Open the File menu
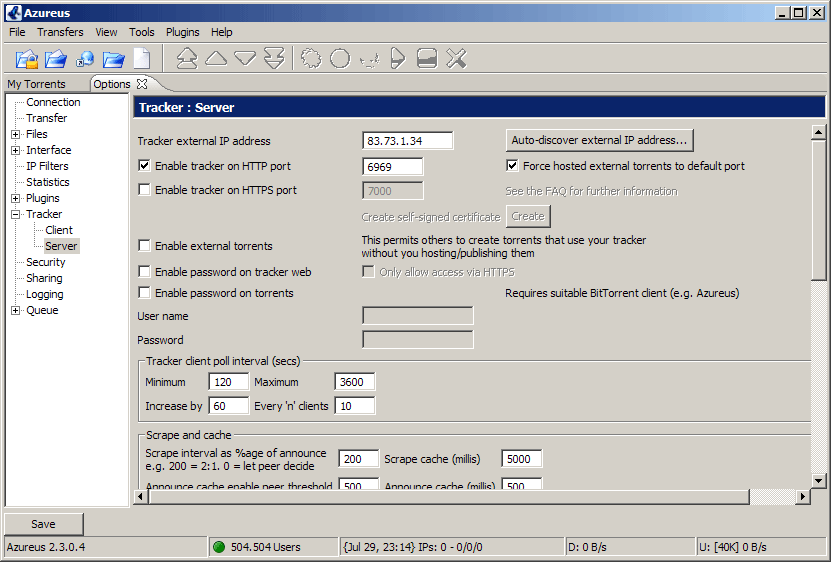This screenshot has width=831, height=562. (17, 32)
